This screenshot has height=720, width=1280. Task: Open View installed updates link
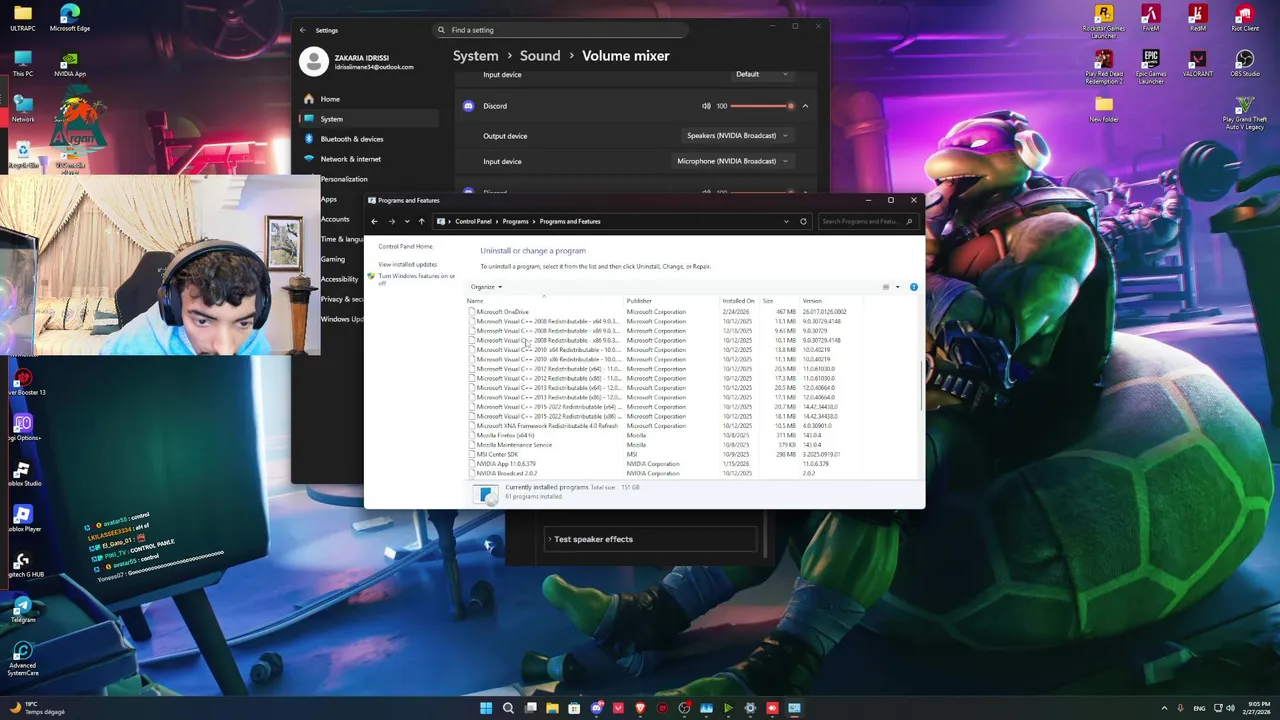[x=407, y=264]
